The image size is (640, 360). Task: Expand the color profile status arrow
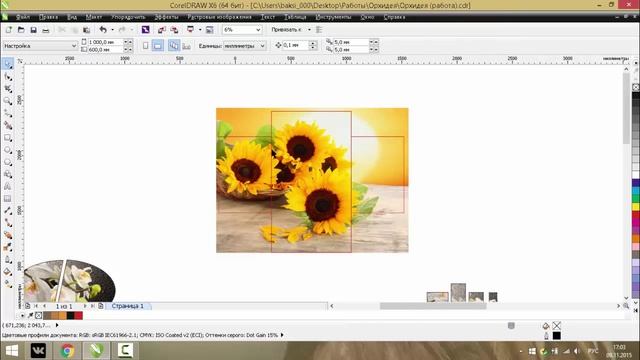282,335
